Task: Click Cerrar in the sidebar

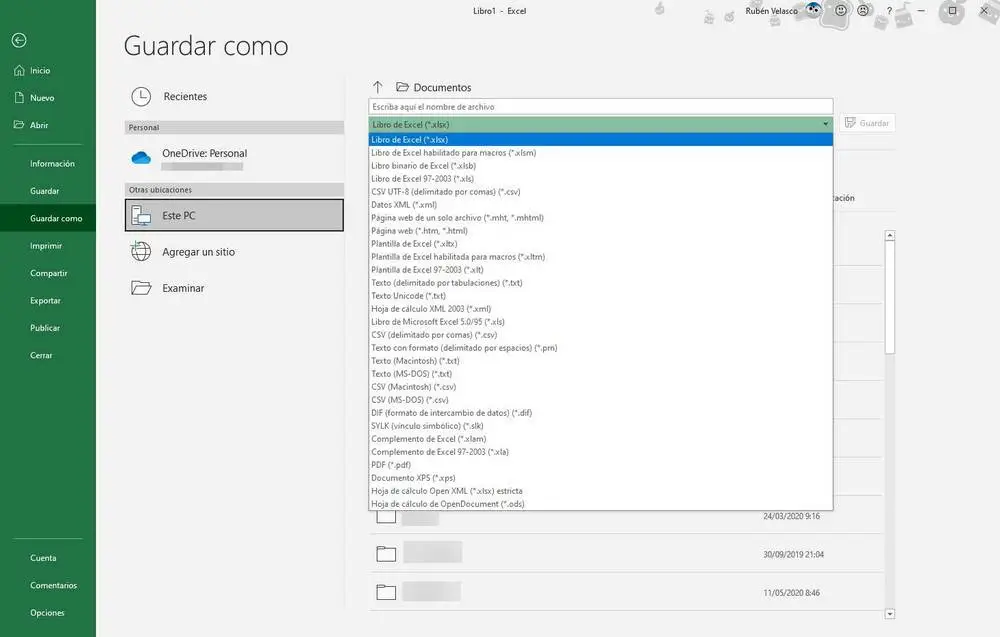Action: [x=41, y=356]
